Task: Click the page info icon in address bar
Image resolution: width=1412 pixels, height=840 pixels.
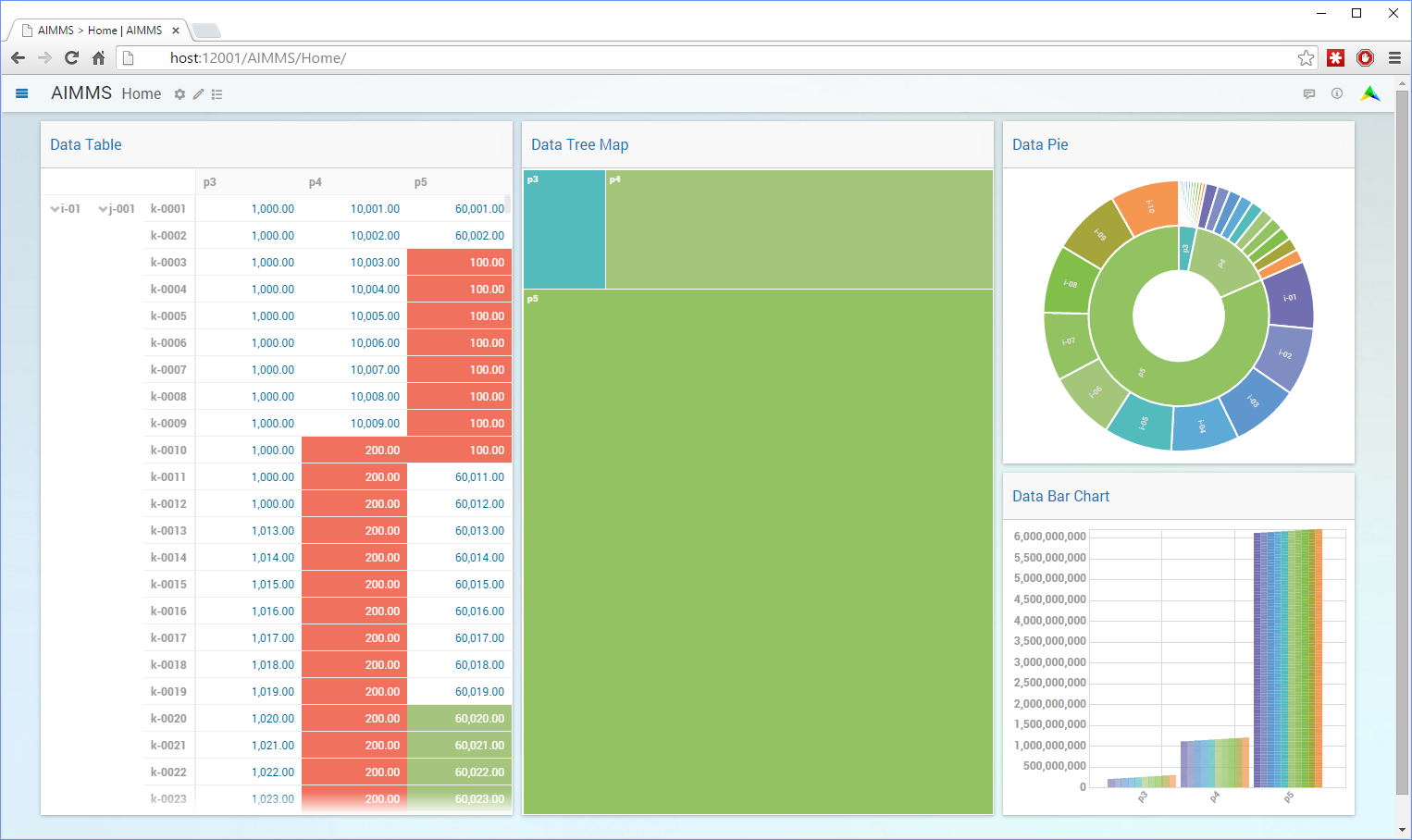Action: coord(129,57)
